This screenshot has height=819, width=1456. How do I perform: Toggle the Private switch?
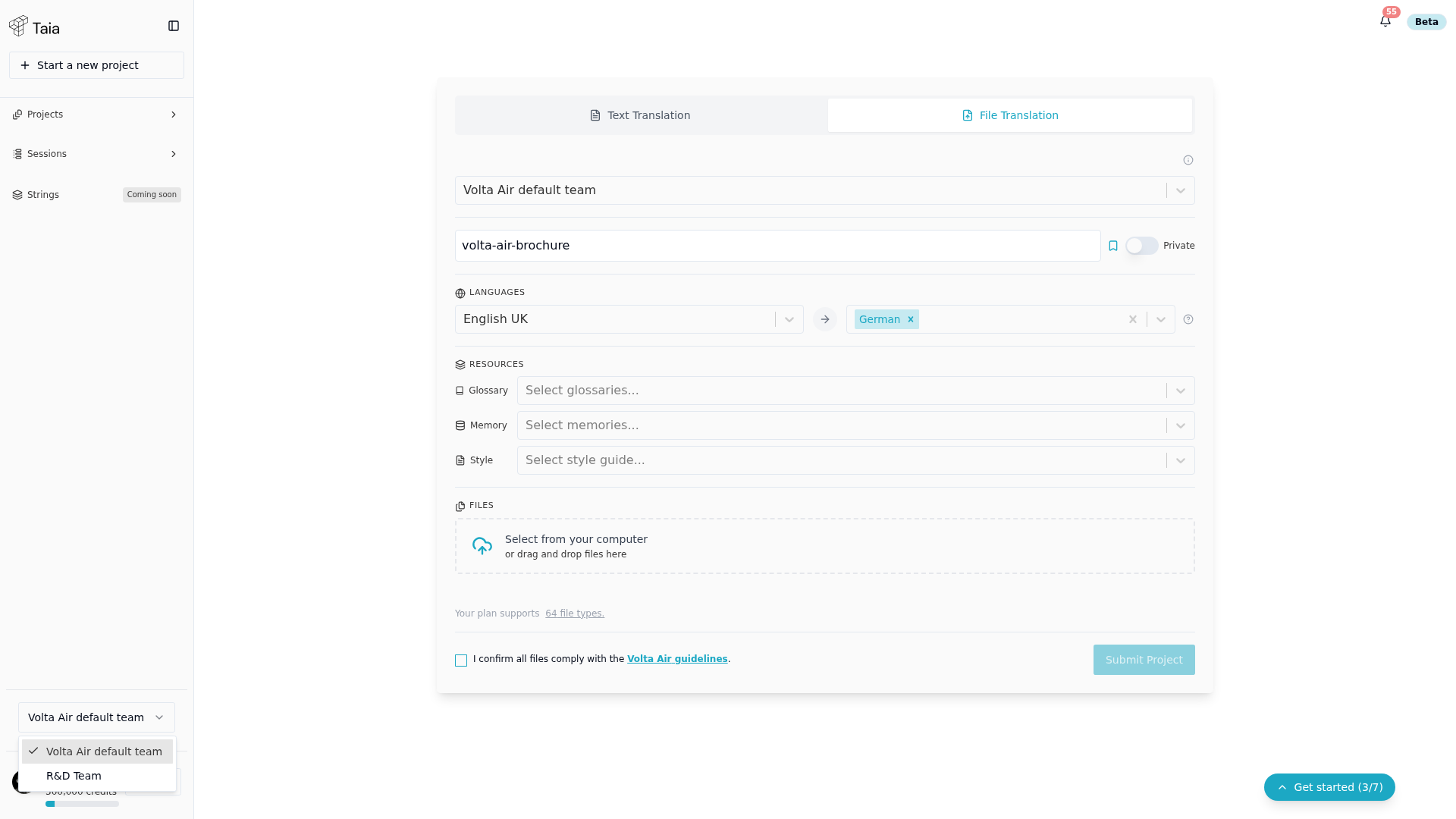point(1142,246)
